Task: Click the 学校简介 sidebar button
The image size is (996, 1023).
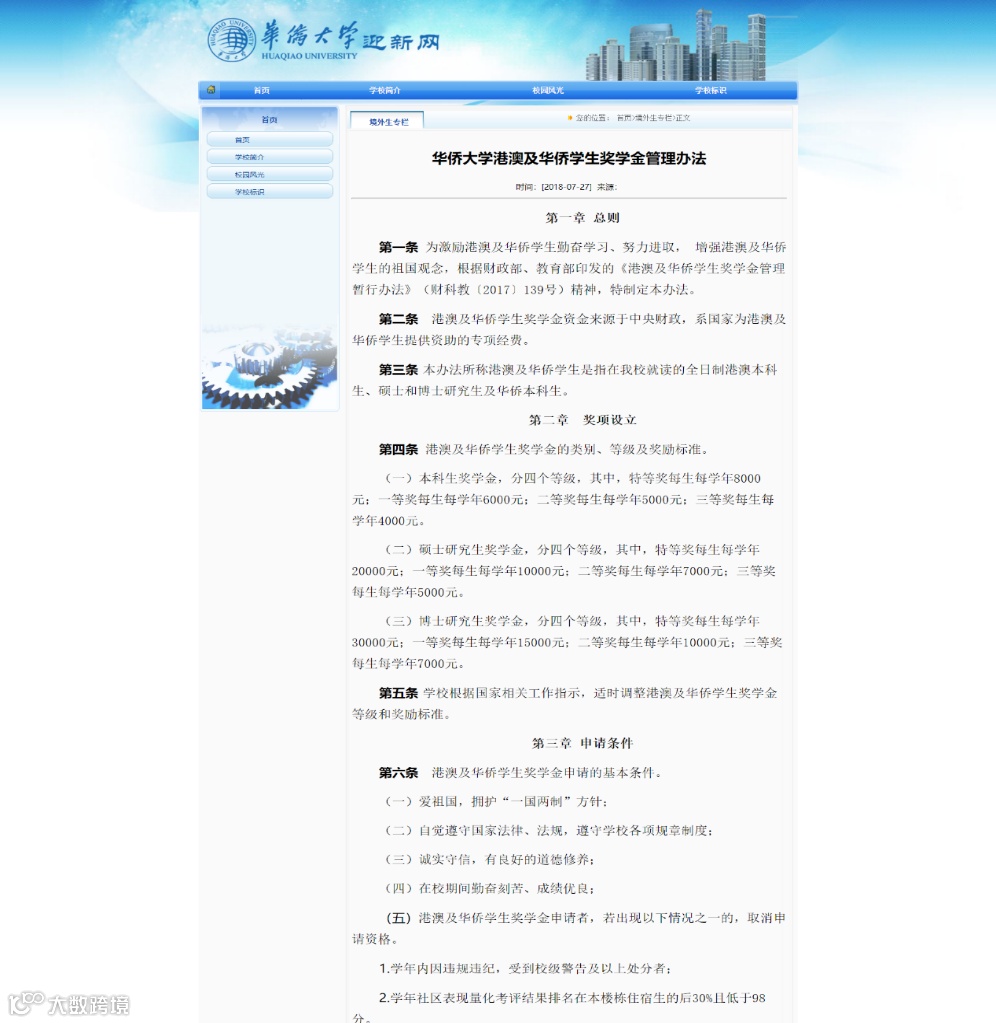Action: tap(269, 157)
